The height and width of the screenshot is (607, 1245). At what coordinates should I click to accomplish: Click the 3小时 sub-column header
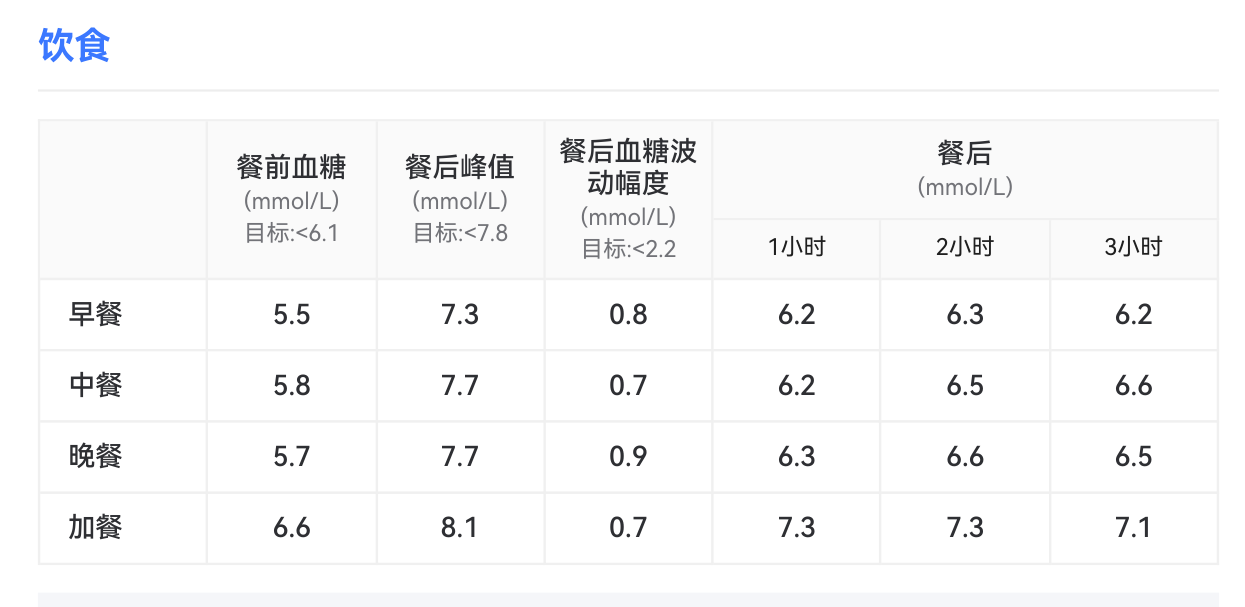click(x=1133, y=248)
